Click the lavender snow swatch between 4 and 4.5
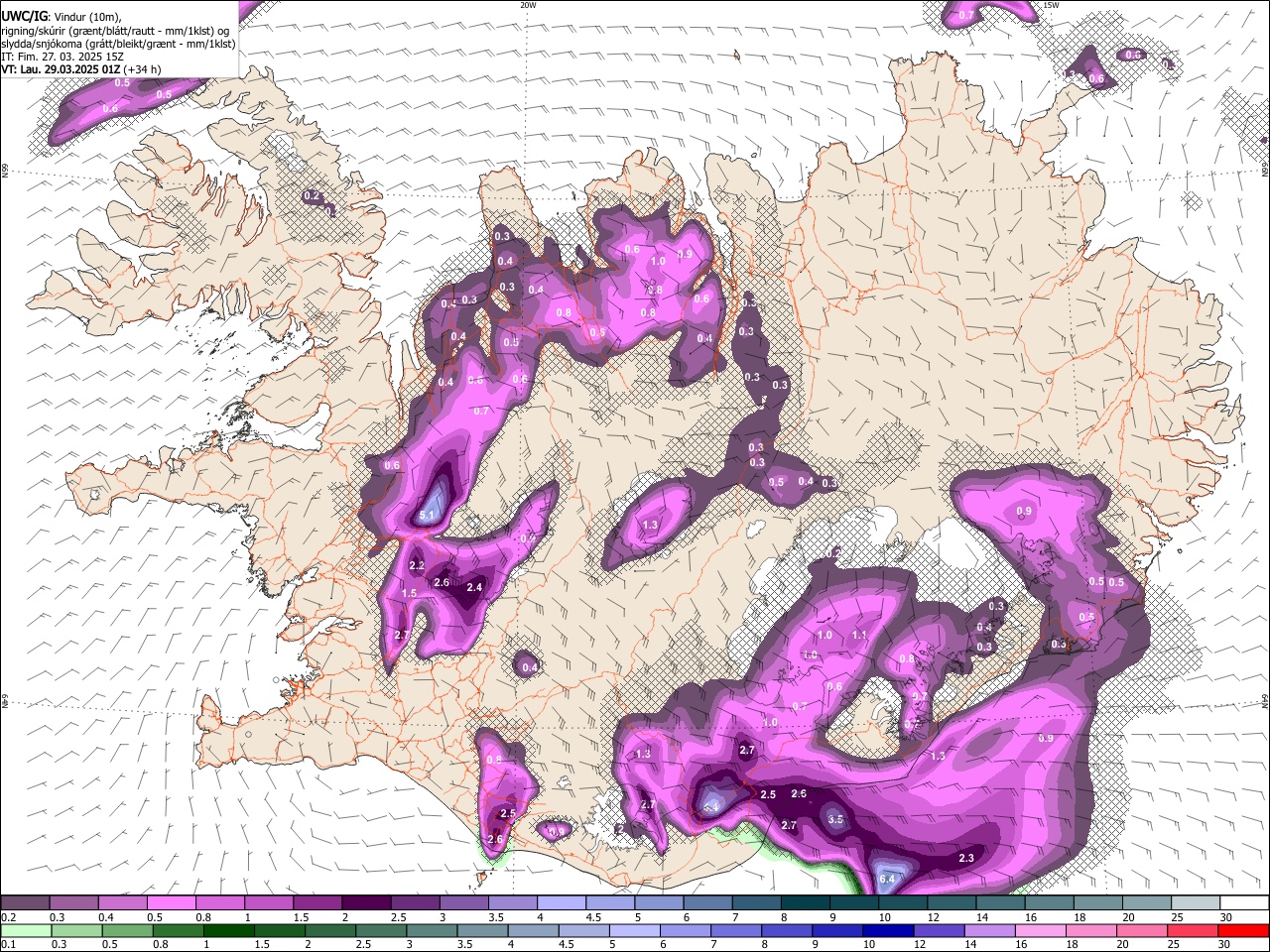The image size is (1270, 952). tap(560, 903)
